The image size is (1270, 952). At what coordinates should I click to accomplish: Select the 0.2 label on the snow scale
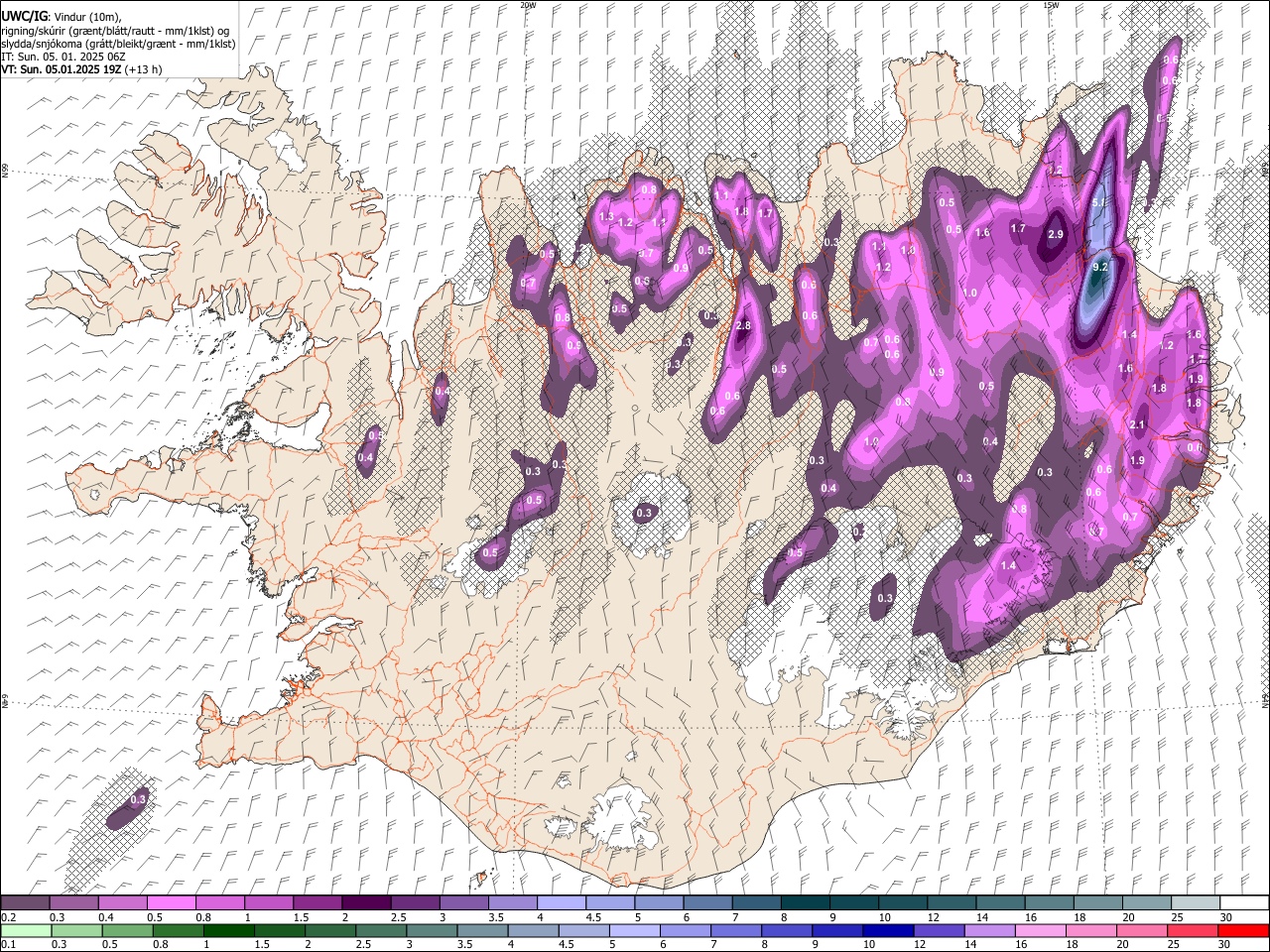coord(8,917)
